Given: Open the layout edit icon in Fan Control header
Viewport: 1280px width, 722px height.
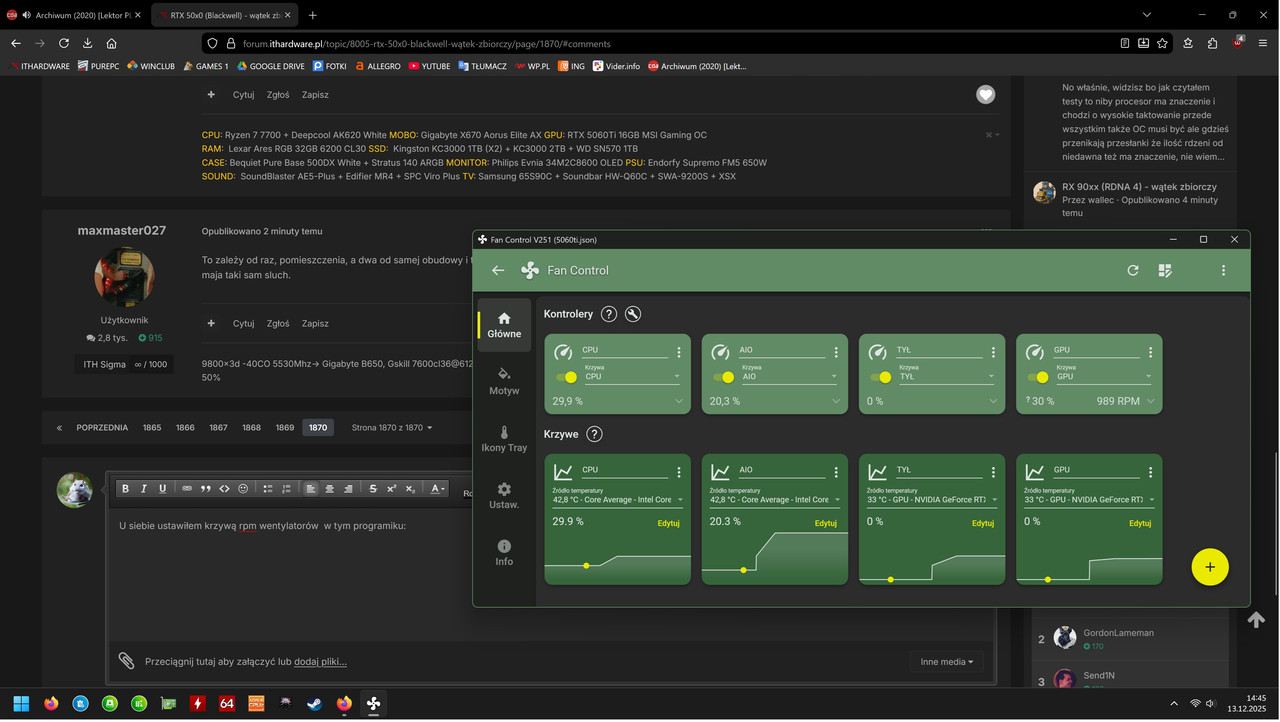Looking at the screenshot, I should click(1165, 270).
